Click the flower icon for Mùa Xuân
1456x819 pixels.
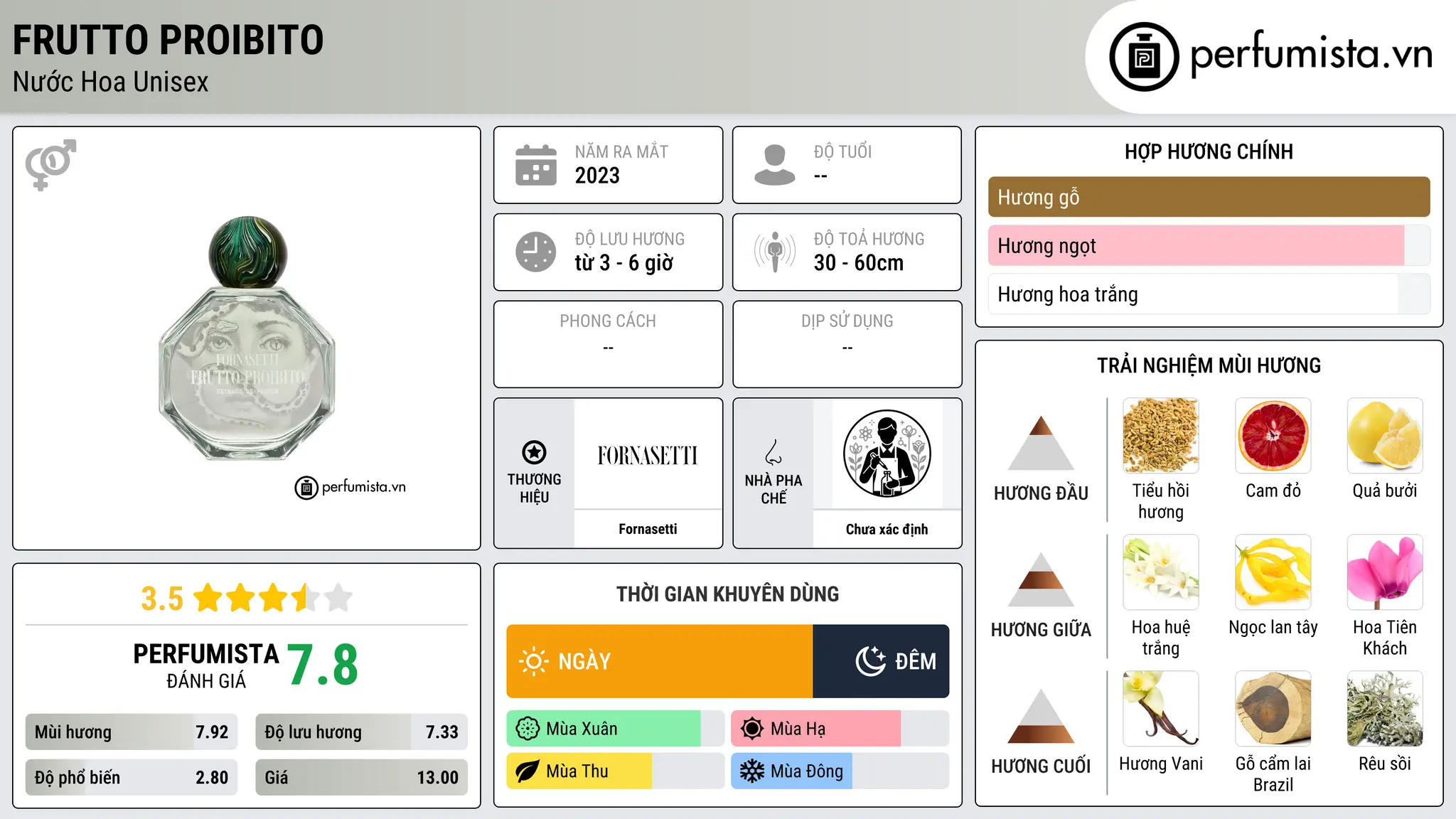[x=528, y=729]
